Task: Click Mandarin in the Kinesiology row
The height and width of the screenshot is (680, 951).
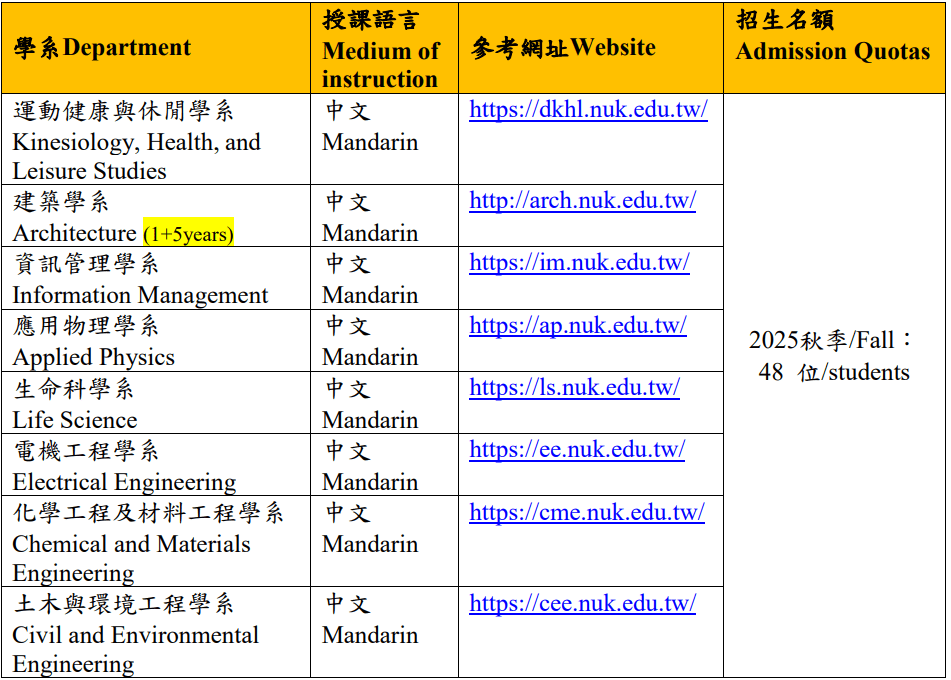Action: 370,143
